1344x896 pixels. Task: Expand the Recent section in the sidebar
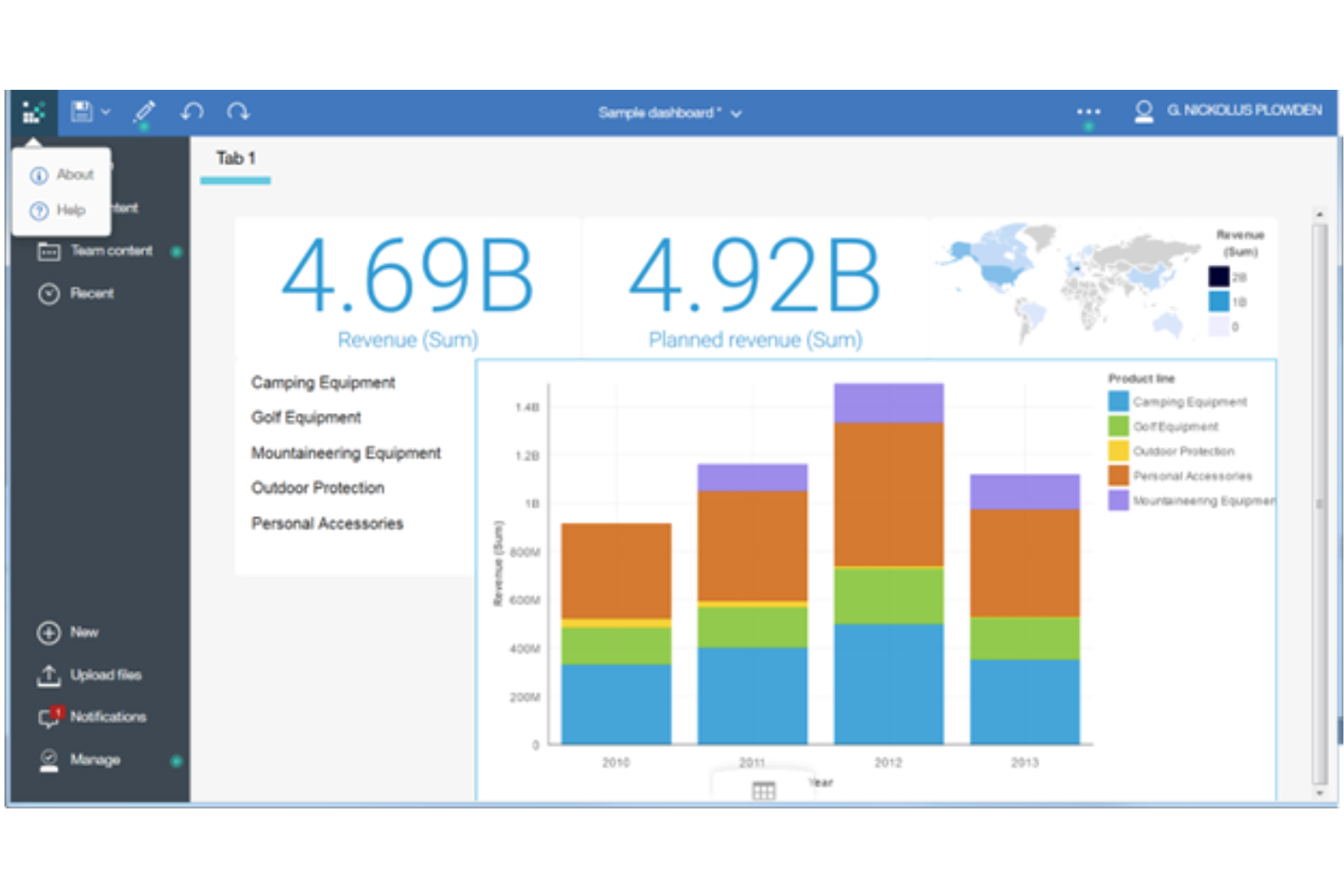[x=91, y=293]
